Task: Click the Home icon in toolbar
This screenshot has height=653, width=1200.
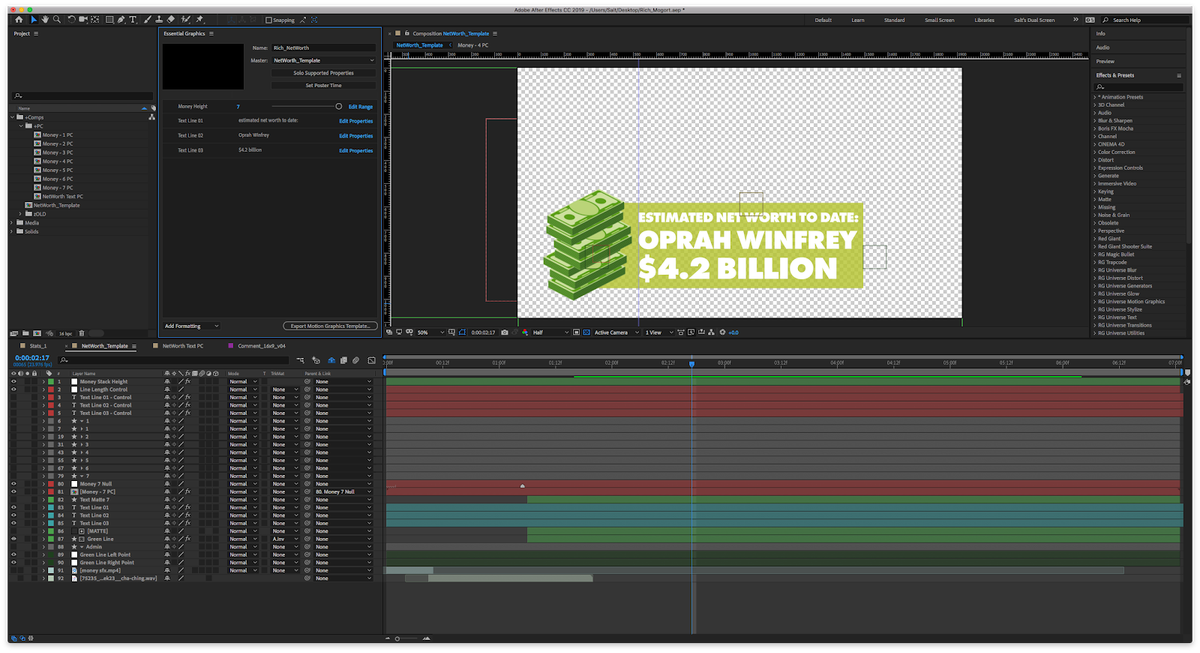Action: tap(18, 20)
